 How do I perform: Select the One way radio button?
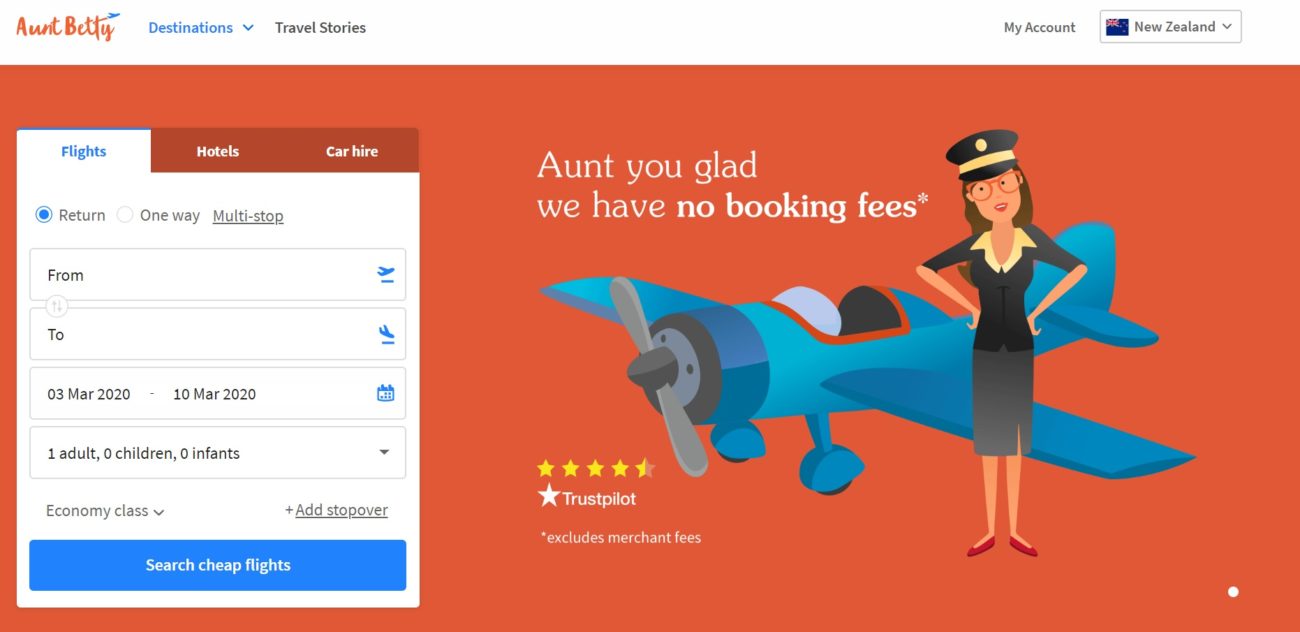125,215
